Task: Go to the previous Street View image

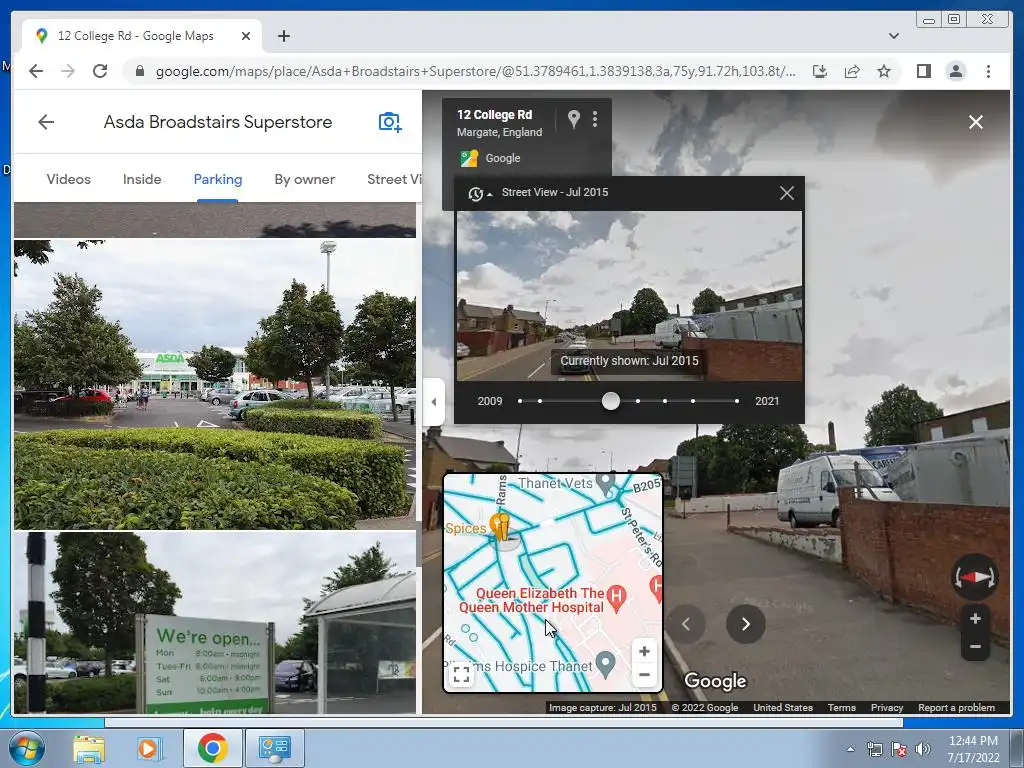Action: click(686, 624)
